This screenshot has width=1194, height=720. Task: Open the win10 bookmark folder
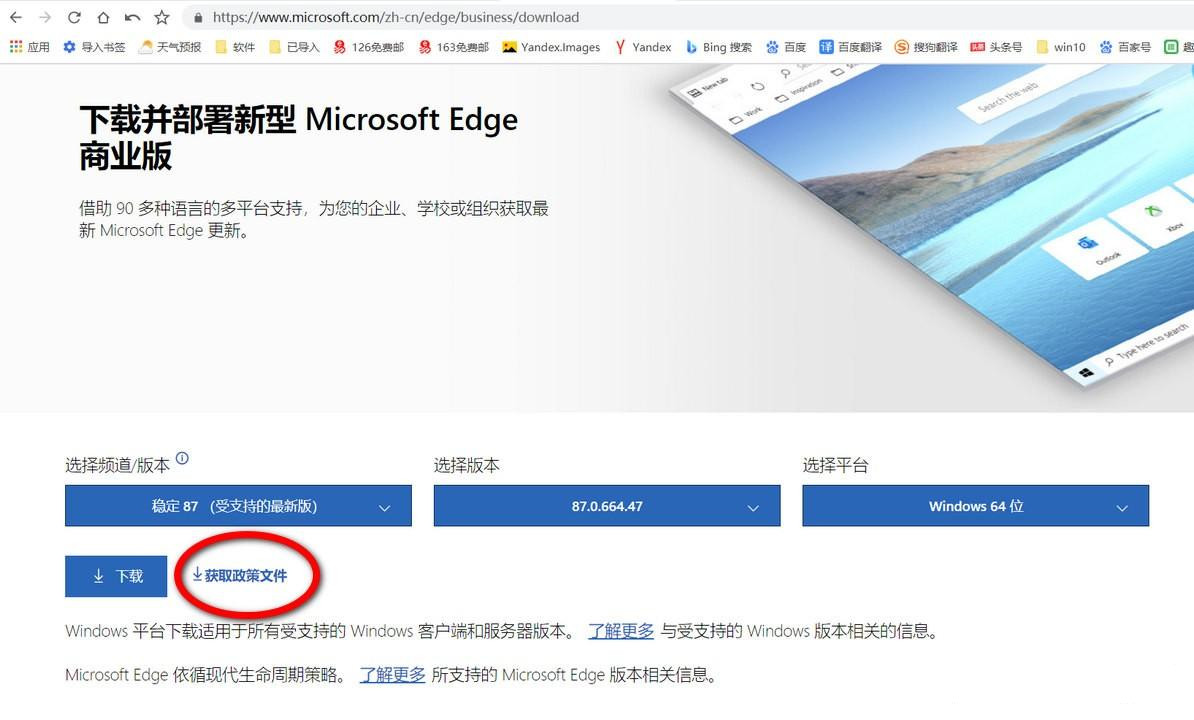(1061, 47)
